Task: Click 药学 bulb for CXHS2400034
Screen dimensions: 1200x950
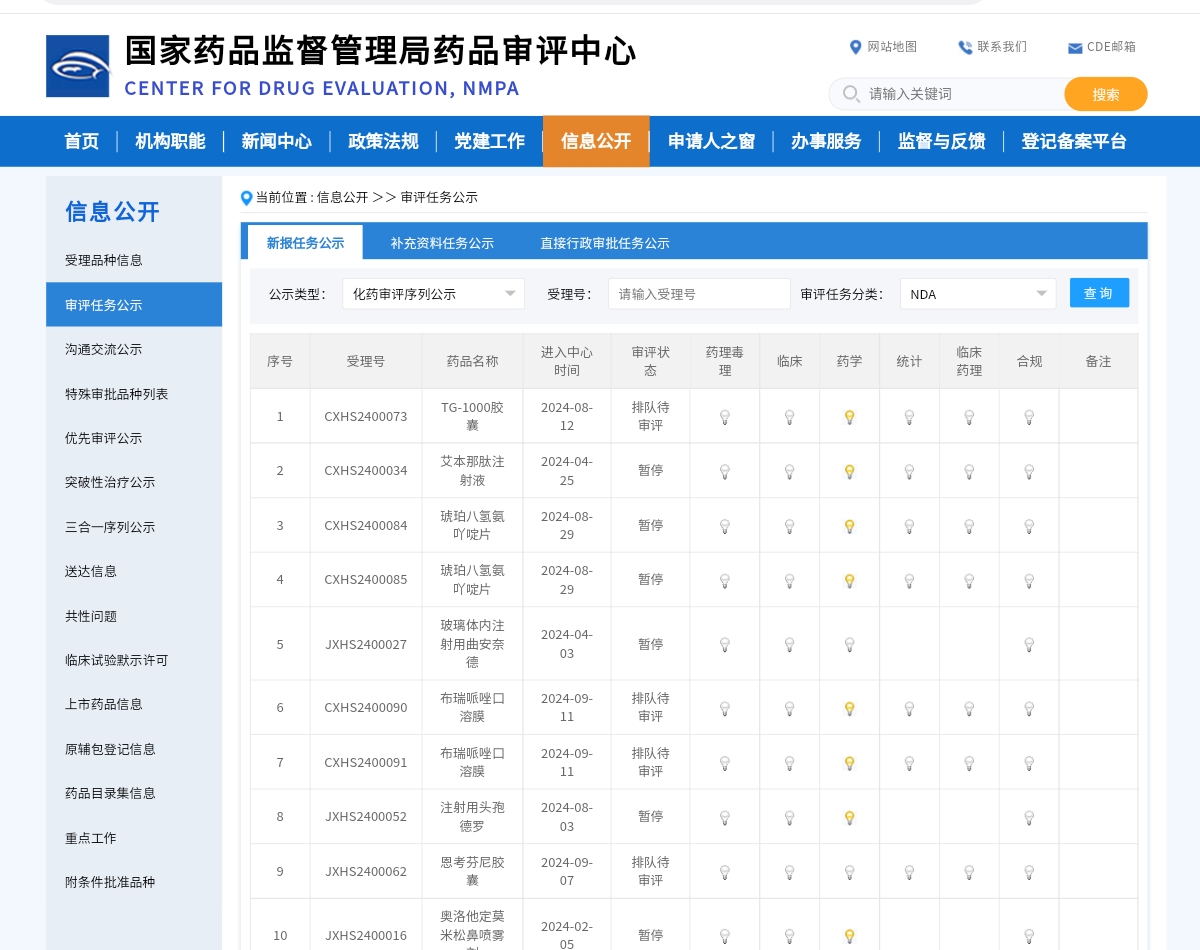Action: tap(849, 471)
